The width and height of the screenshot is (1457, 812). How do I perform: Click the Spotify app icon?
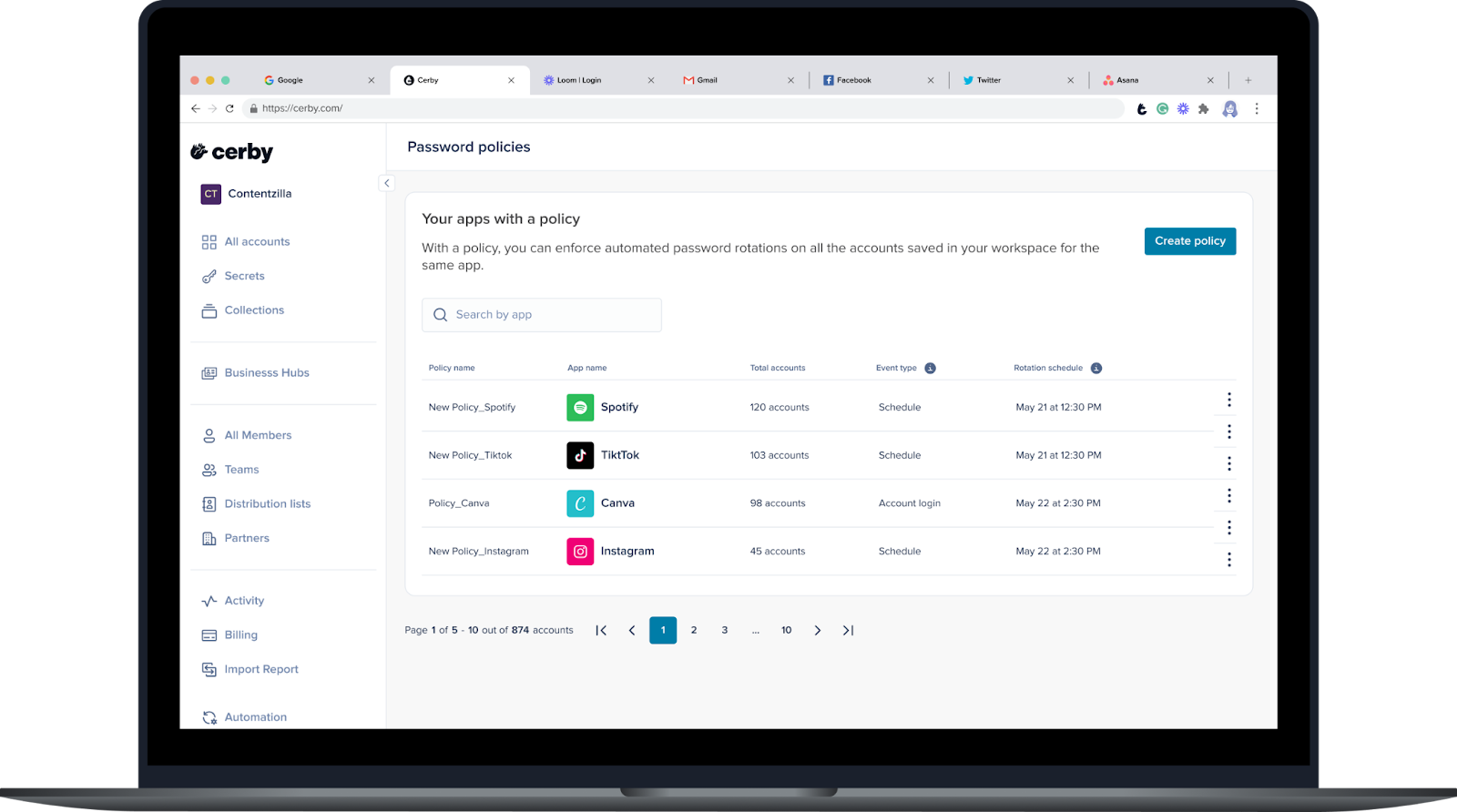pos(580,407)
